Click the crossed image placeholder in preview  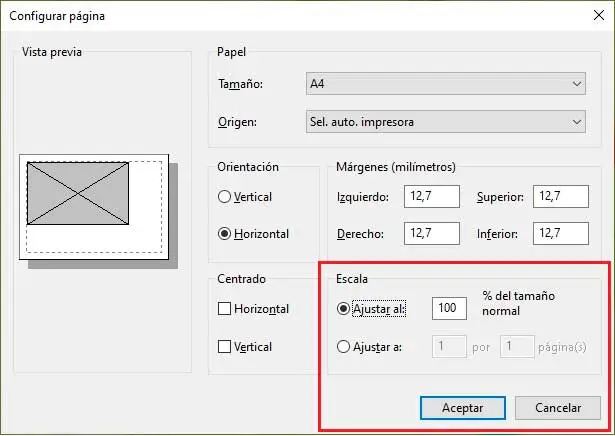(78, 193)
